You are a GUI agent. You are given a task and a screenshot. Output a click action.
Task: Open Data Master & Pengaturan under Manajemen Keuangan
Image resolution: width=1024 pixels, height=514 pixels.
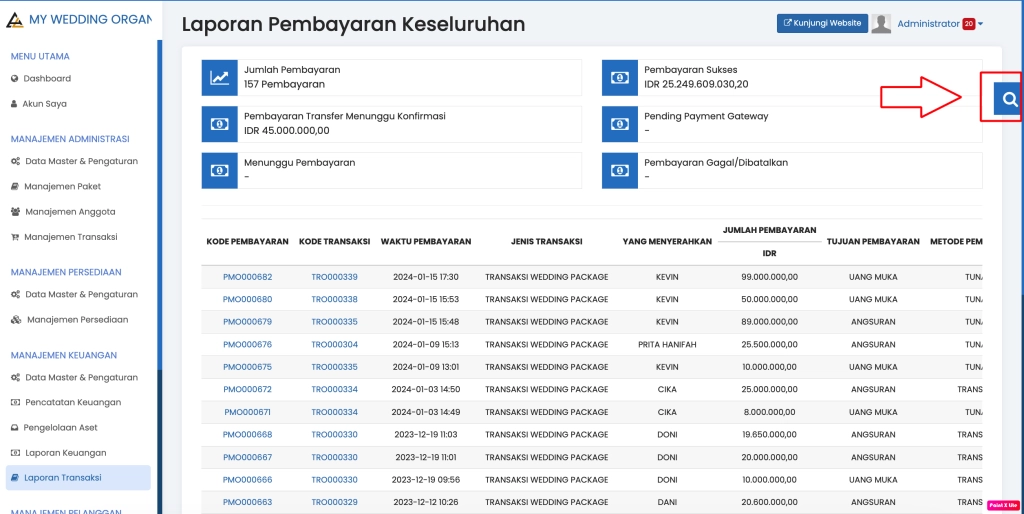click(82, 377)
